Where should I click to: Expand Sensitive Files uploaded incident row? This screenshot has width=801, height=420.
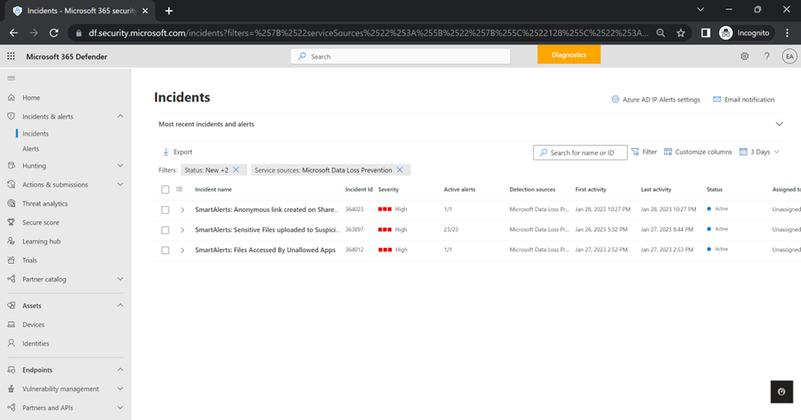click(x=182, y=230)
